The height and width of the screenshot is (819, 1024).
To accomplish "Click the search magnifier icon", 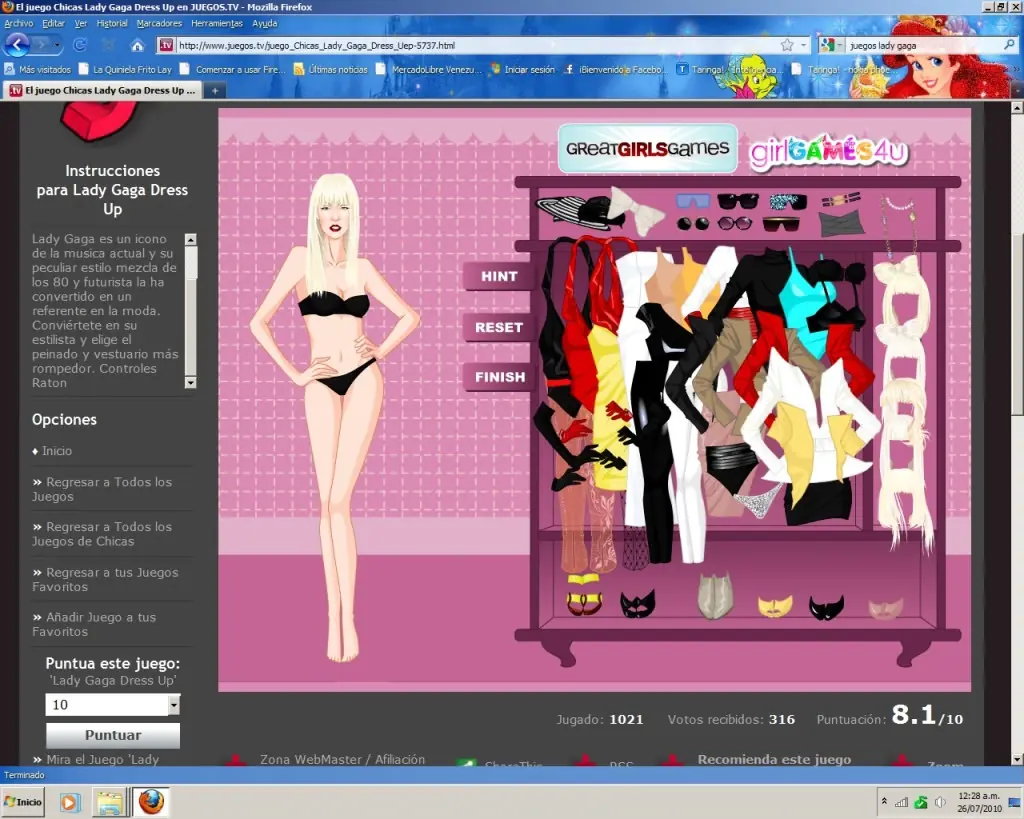I will (x=1009, y=45).
